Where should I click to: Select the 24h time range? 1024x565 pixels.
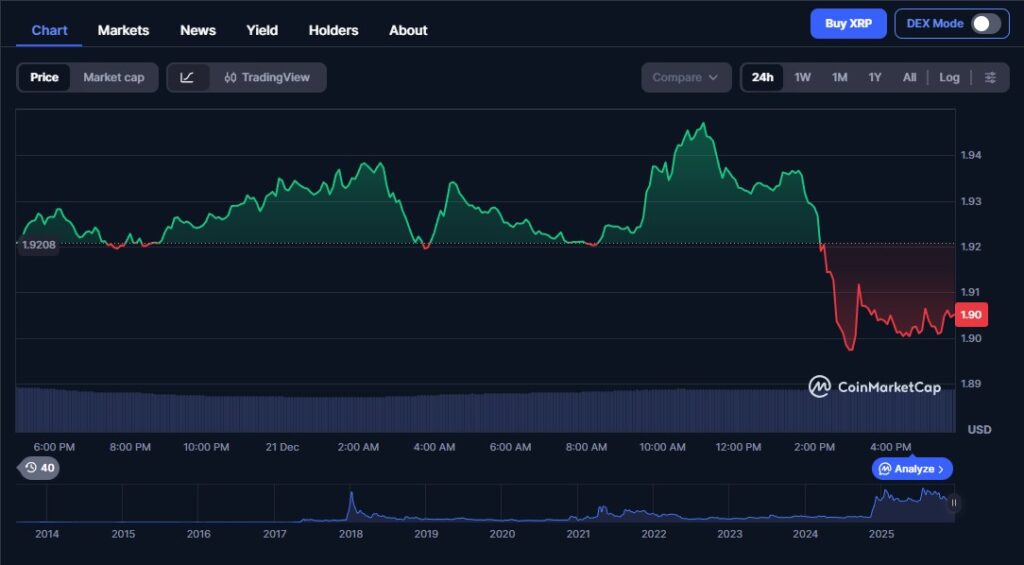[762, 78]
